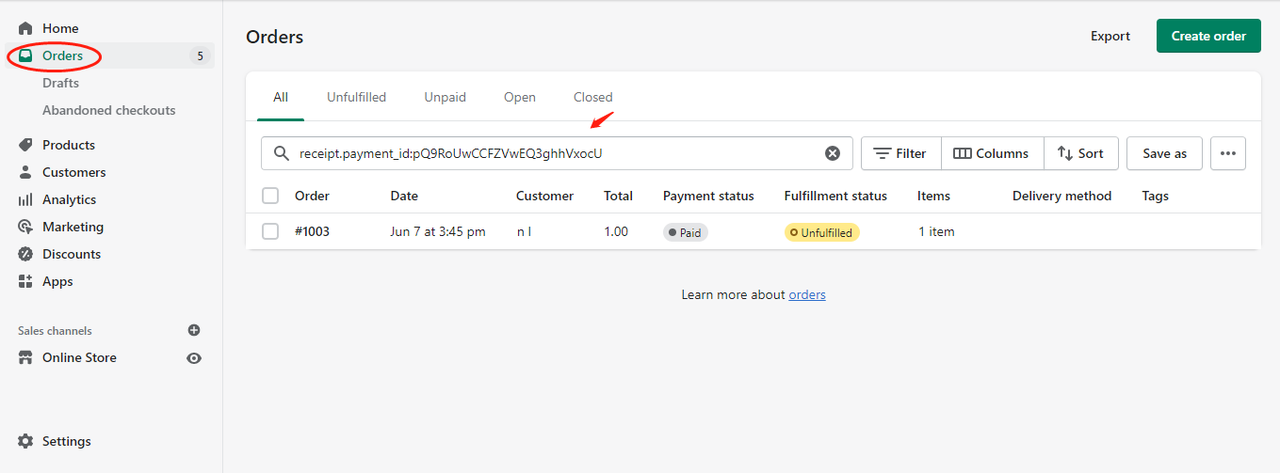This screenshot has height=473, width=1280.
Task: Go to Analytics in sidebar
Action: [x=69, y=200]
